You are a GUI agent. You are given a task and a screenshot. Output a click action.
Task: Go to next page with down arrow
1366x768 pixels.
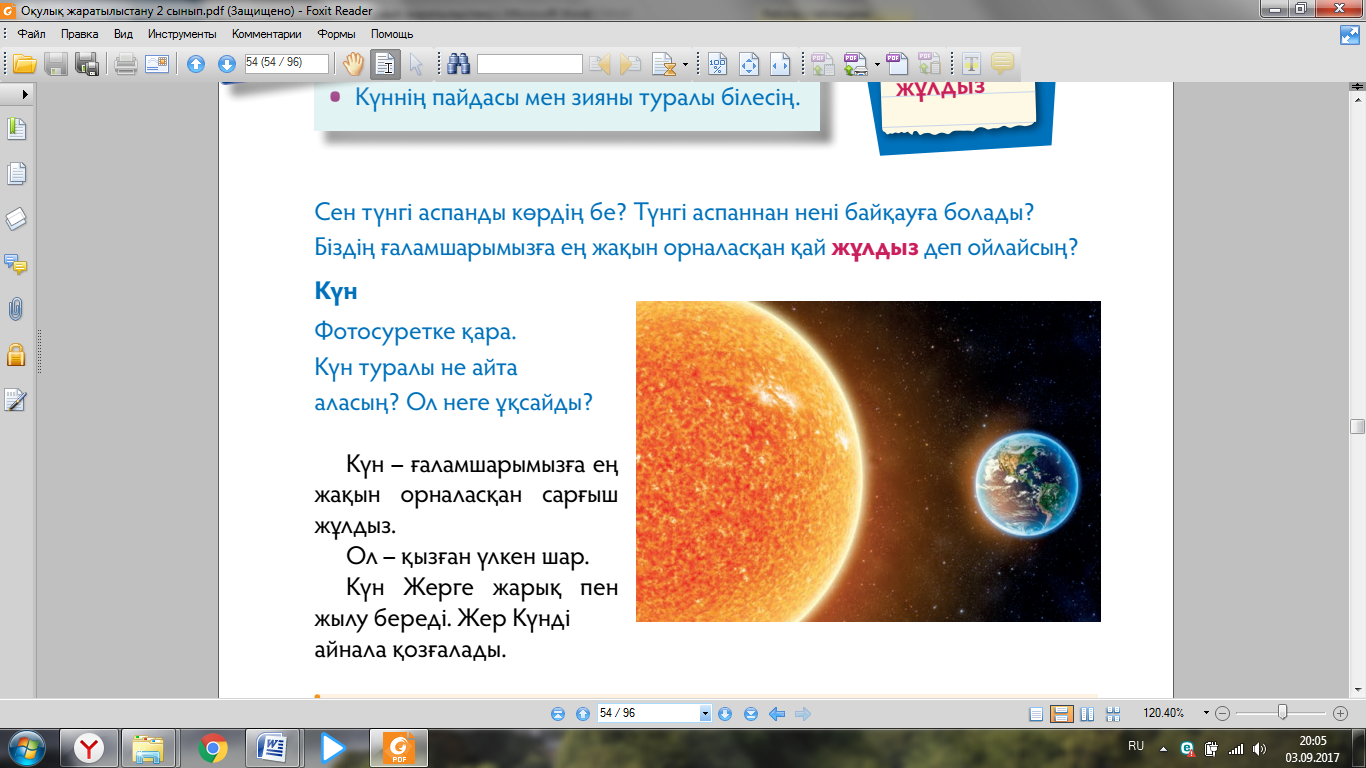pyautogui.click(x=227, y=64)
